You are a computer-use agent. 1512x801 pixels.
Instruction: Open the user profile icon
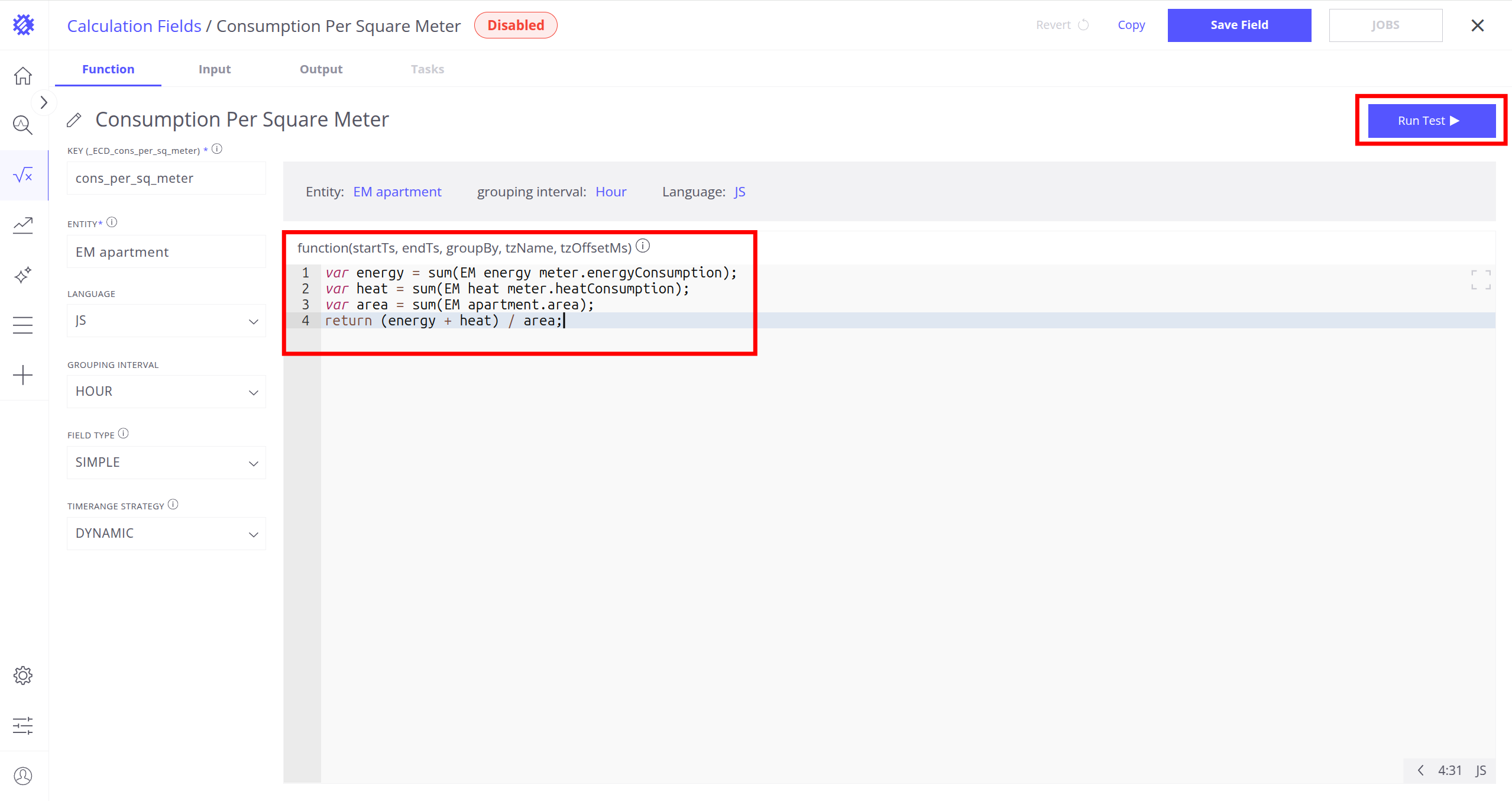23,776
